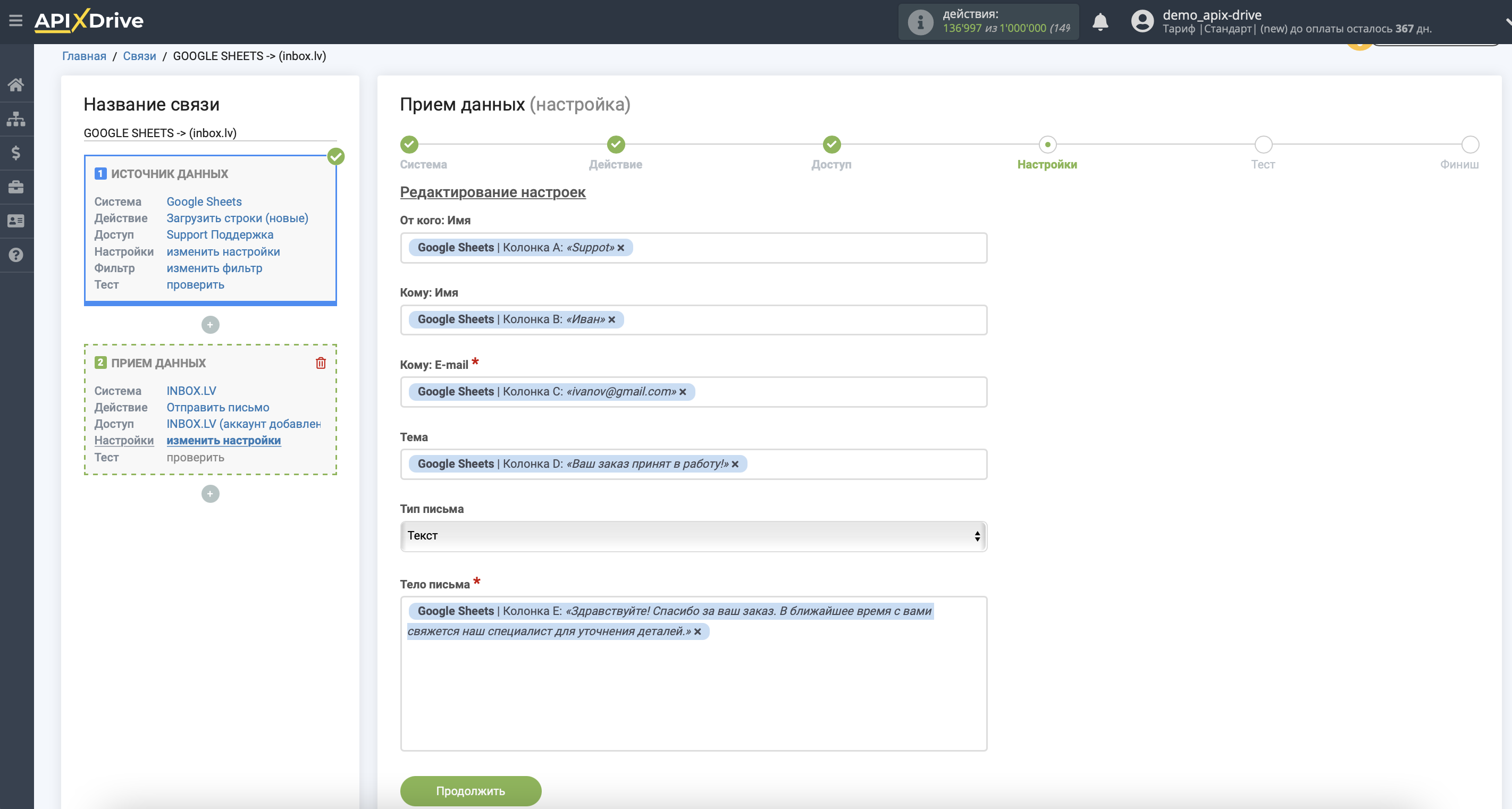Viewport: 1512px width, 809px height.
Task: Click Отправить письмо action link
Action: click(218, 407)
